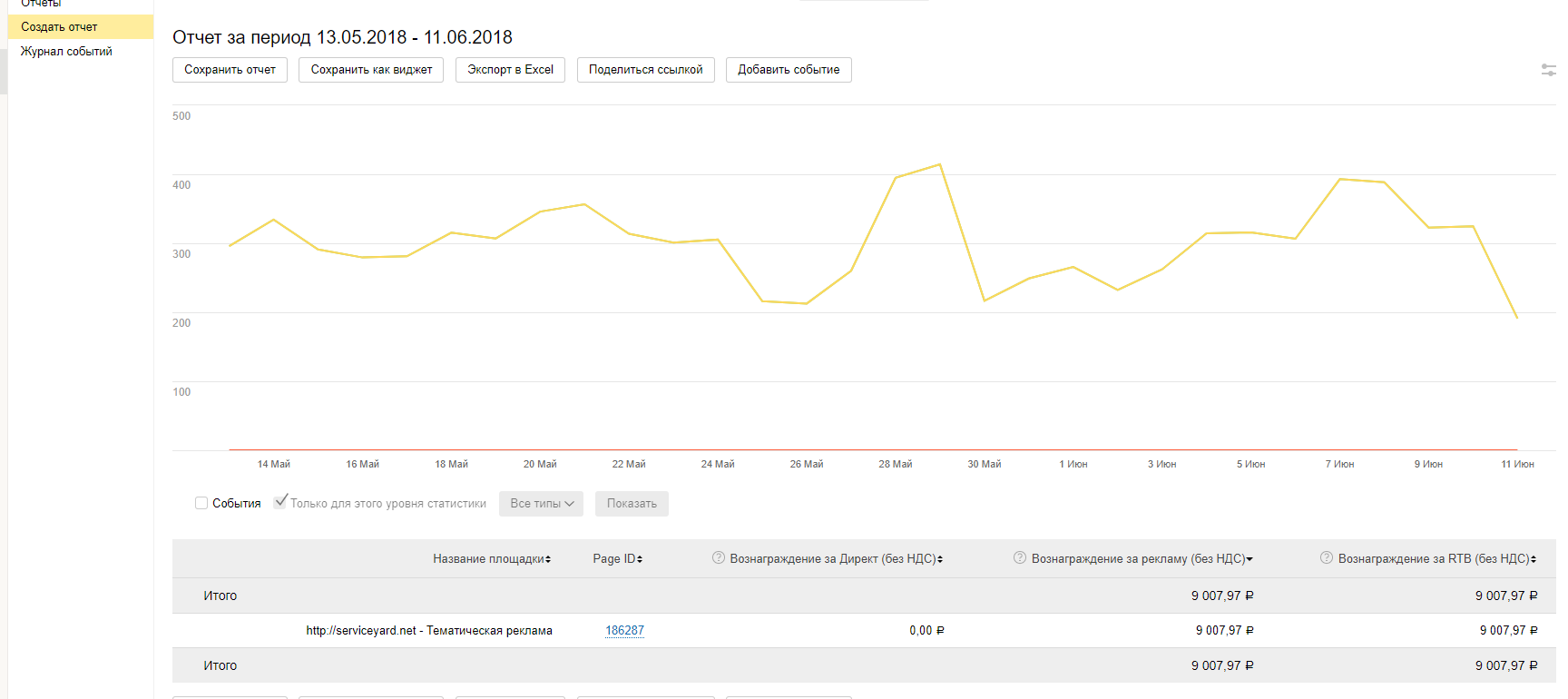
Task: Expand the Все типы dropdown
Action: [541, 504]
